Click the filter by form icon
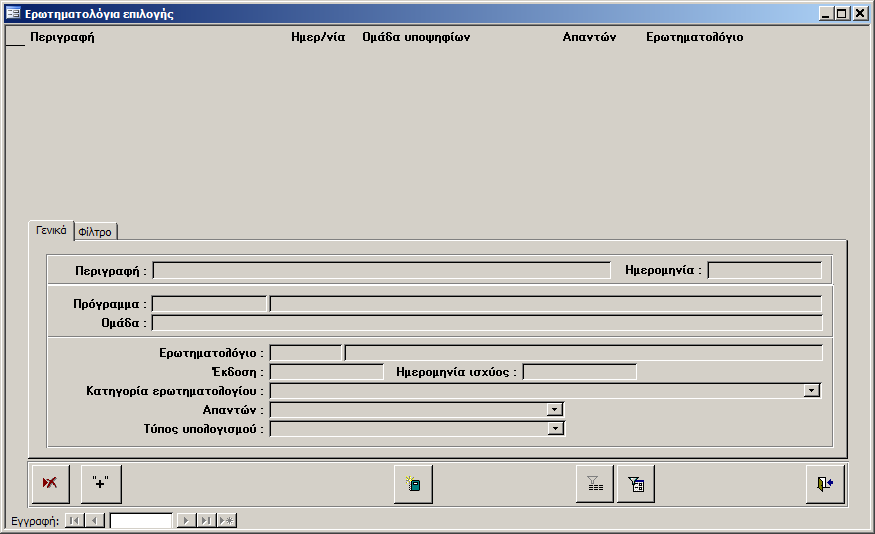Screen dimensions: 875x534 point(636,484)
